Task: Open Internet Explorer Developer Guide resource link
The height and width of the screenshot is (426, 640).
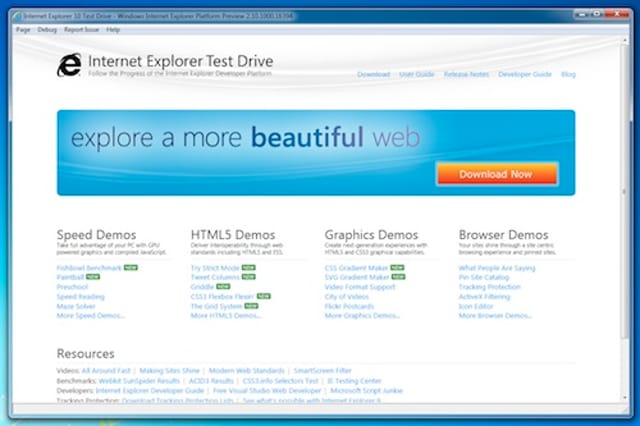Action: pyautogui.click(x=150, y=391)
